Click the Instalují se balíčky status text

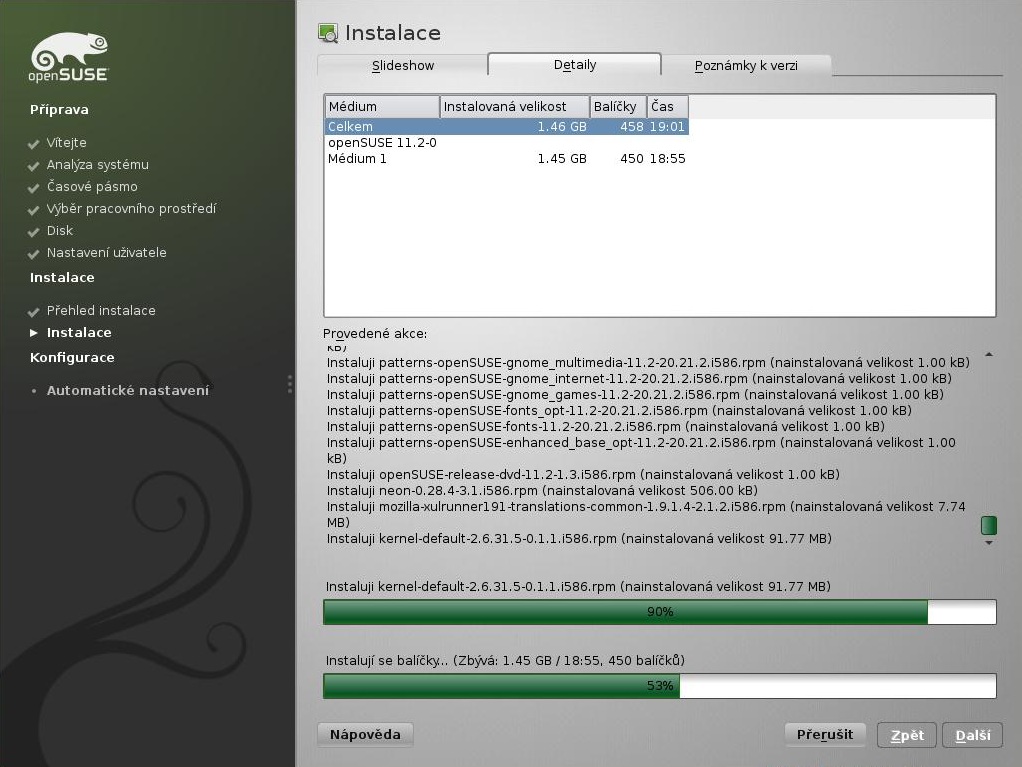pos(505,660)
